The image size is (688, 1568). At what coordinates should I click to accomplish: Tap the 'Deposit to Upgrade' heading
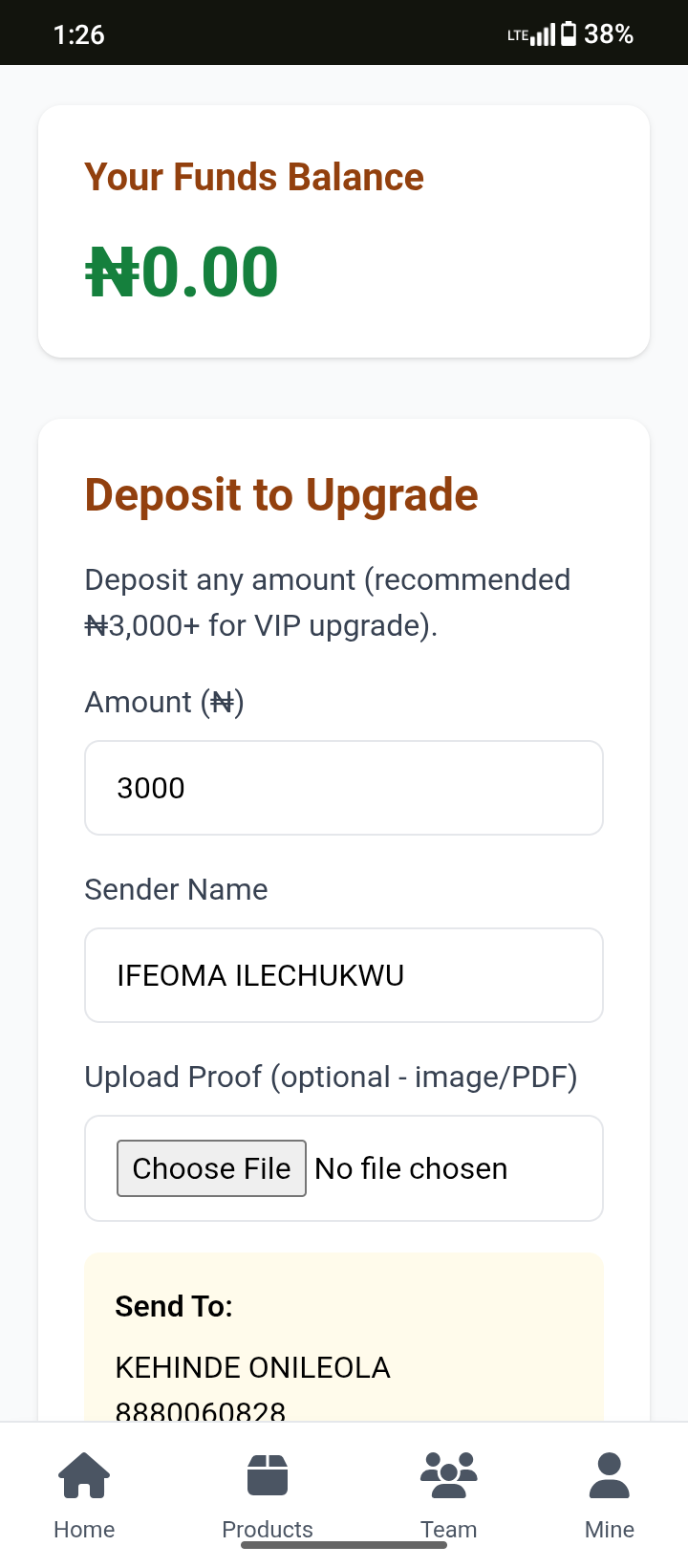pyautogui.click(x=281, y=495)
